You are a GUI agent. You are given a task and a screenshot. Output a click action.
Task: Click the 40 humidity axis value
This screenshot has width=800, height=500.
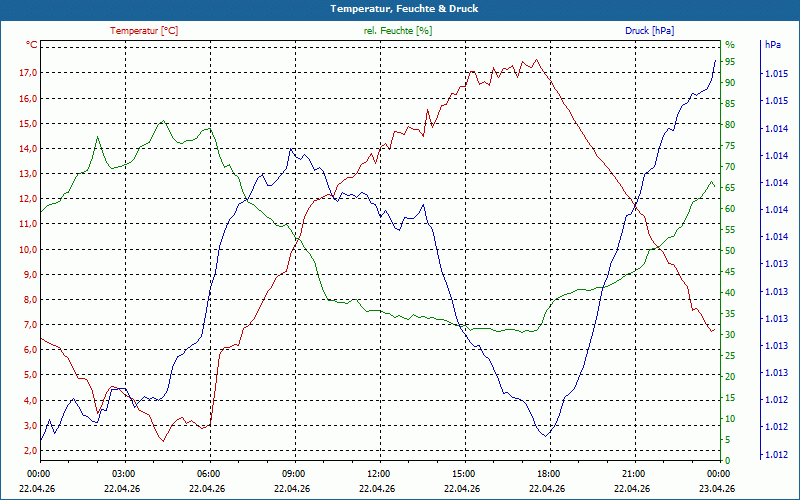pyautogui.click(x=730, y=293)
